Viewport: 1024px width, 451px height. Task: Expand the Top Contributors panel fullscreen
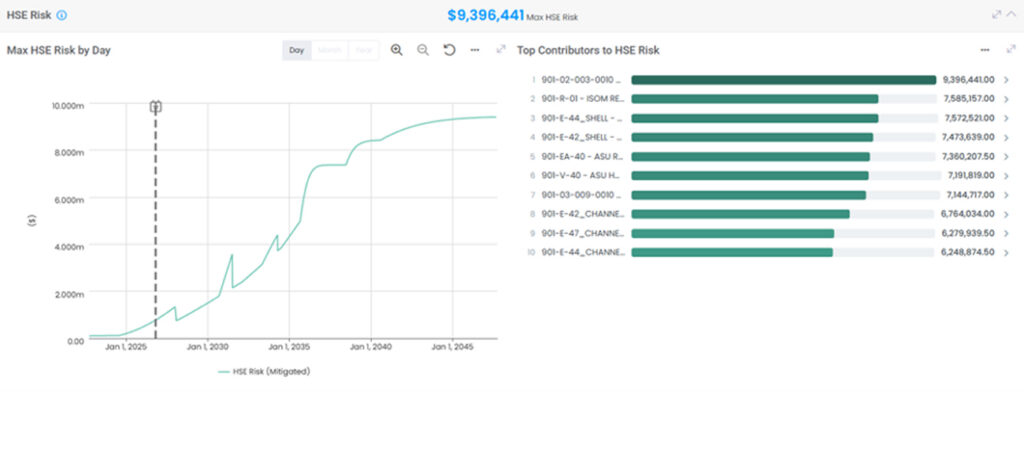coord(1011,50)
